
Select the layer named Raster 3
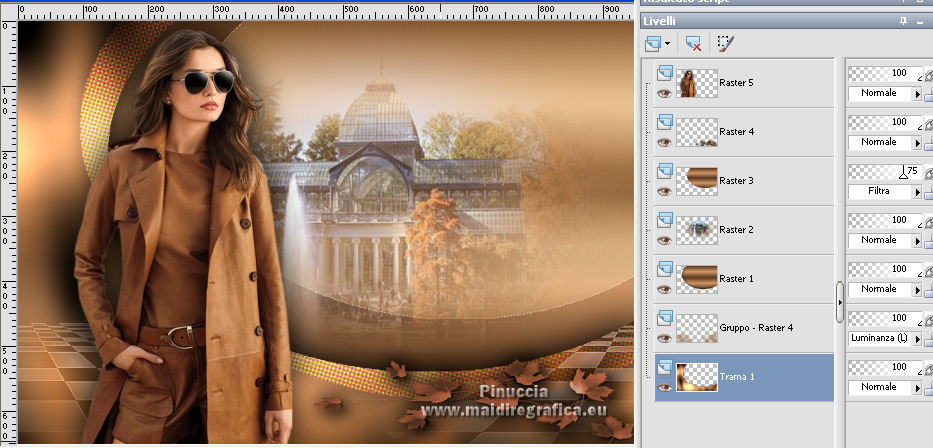coord(736,180)
